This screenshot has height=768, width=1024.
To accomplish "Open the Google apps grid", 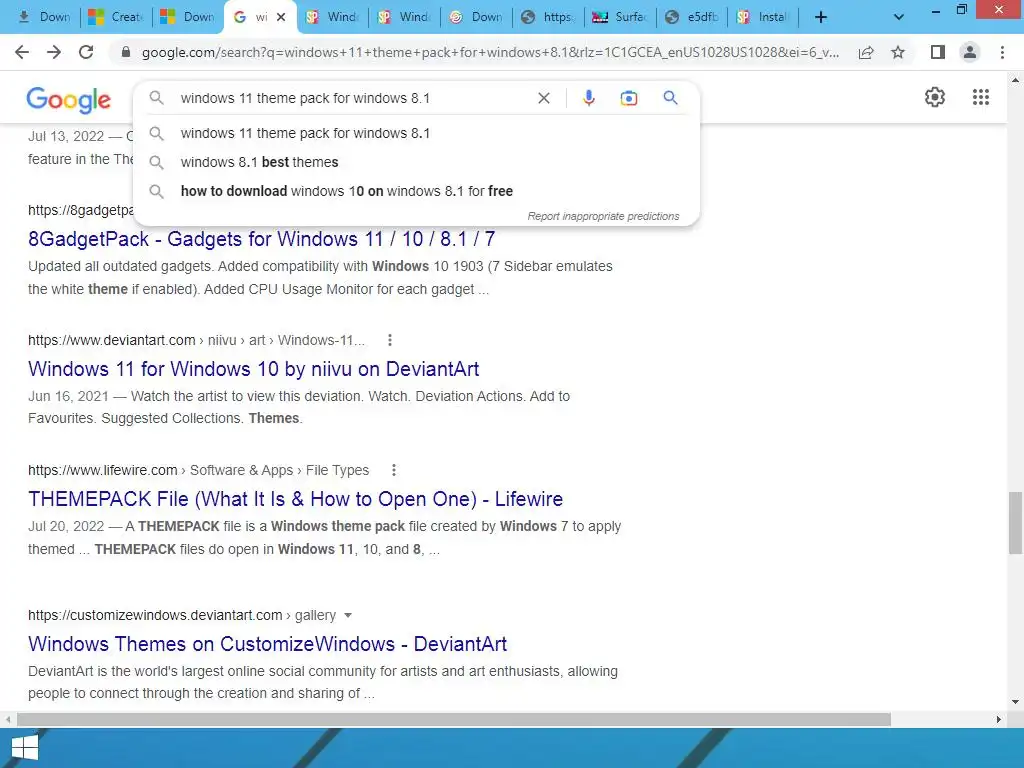I will coord(980,97).
